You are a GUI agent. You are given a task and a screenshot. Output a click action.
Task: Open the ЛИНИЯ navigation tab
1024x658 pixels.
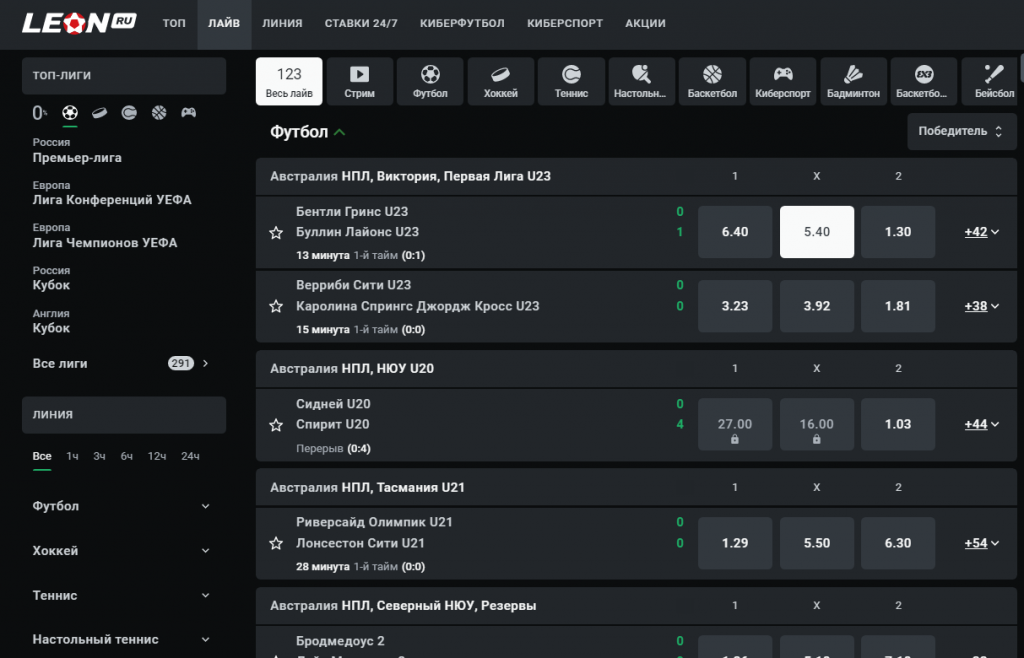(x=282, y=24)
